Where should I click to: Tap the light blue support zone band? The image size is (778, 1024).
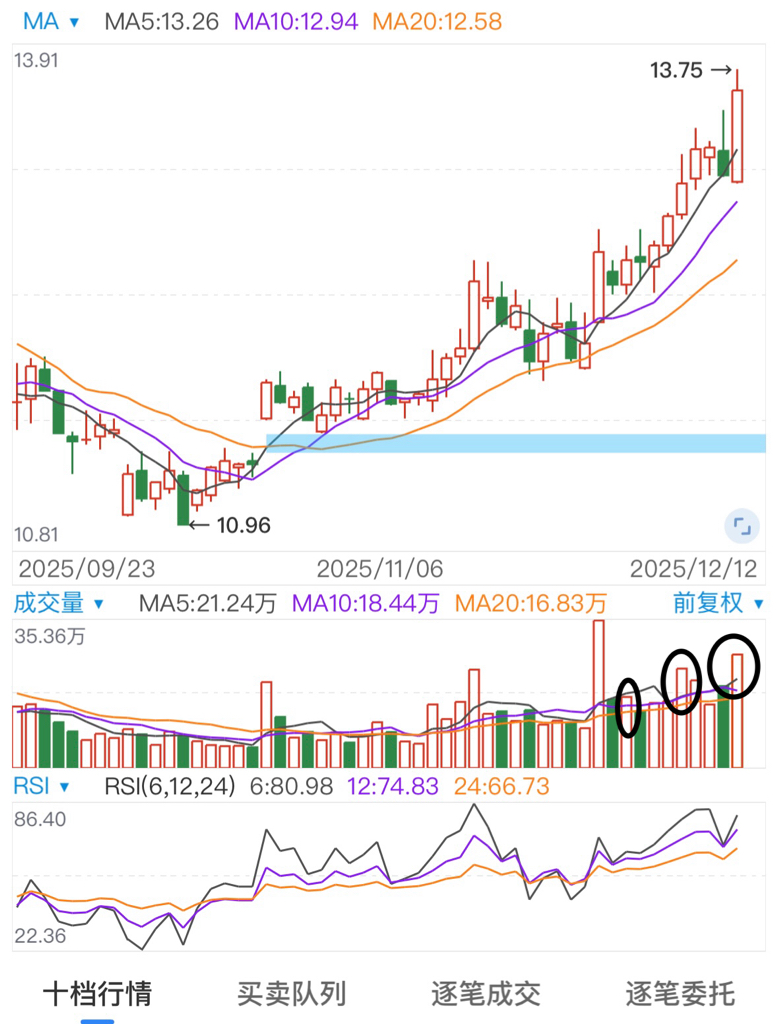point(515,443)
